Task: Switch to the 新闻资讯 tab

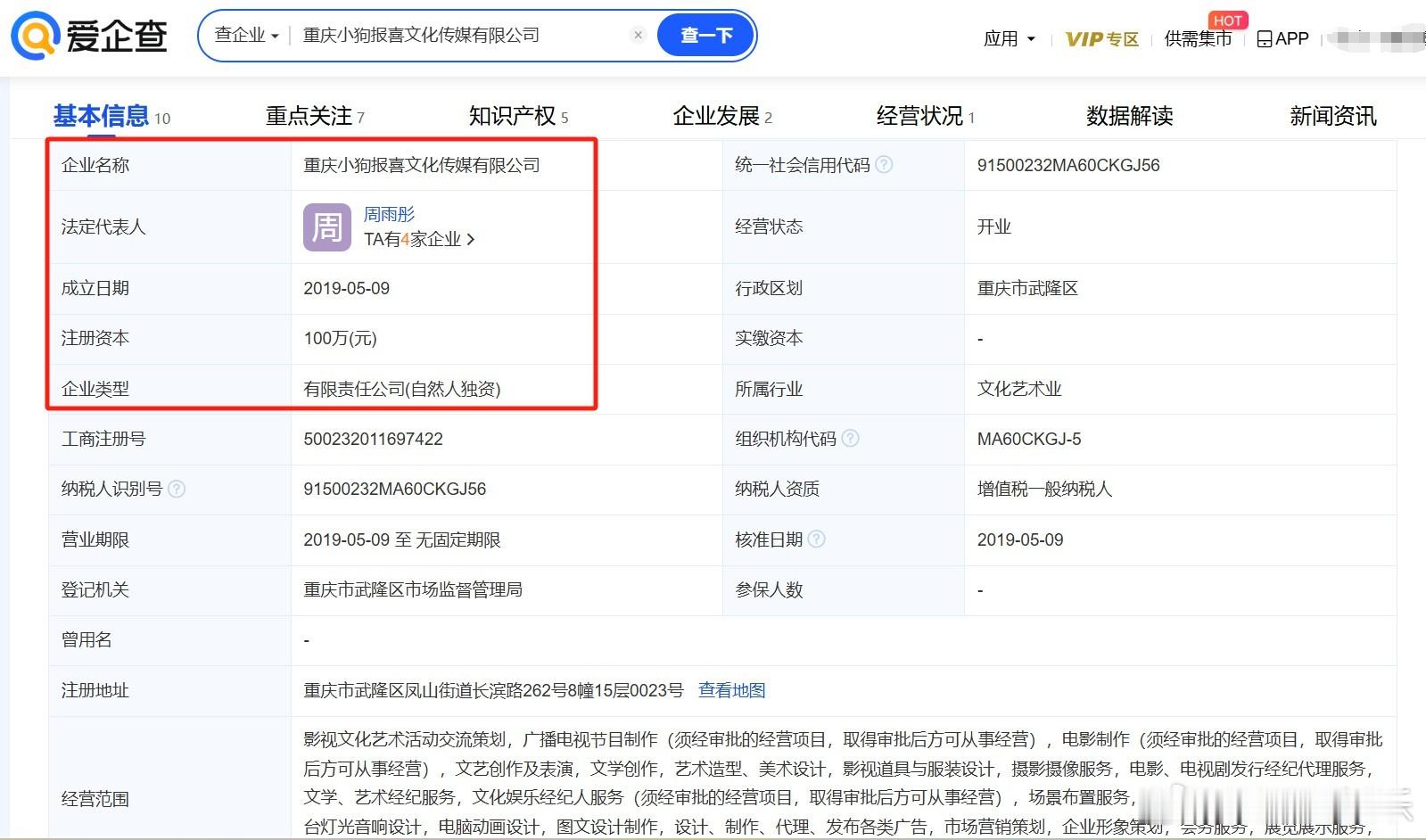Action: tap(1333, 116)
